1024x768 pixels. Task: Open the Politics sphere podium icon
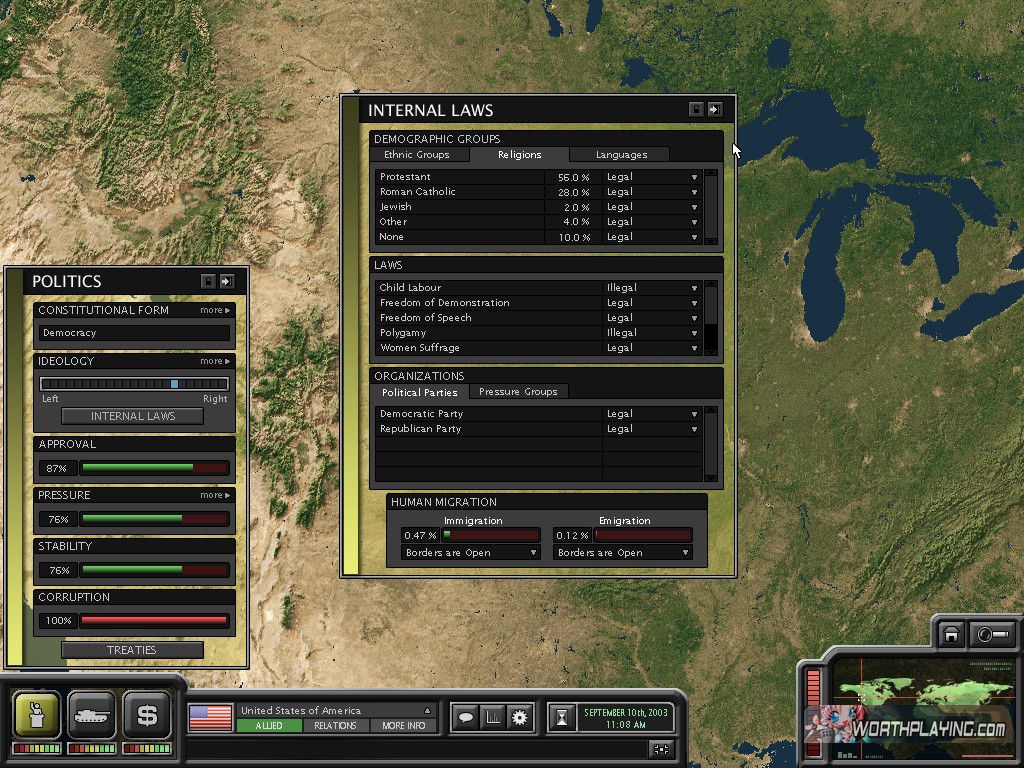coord(37,715)
